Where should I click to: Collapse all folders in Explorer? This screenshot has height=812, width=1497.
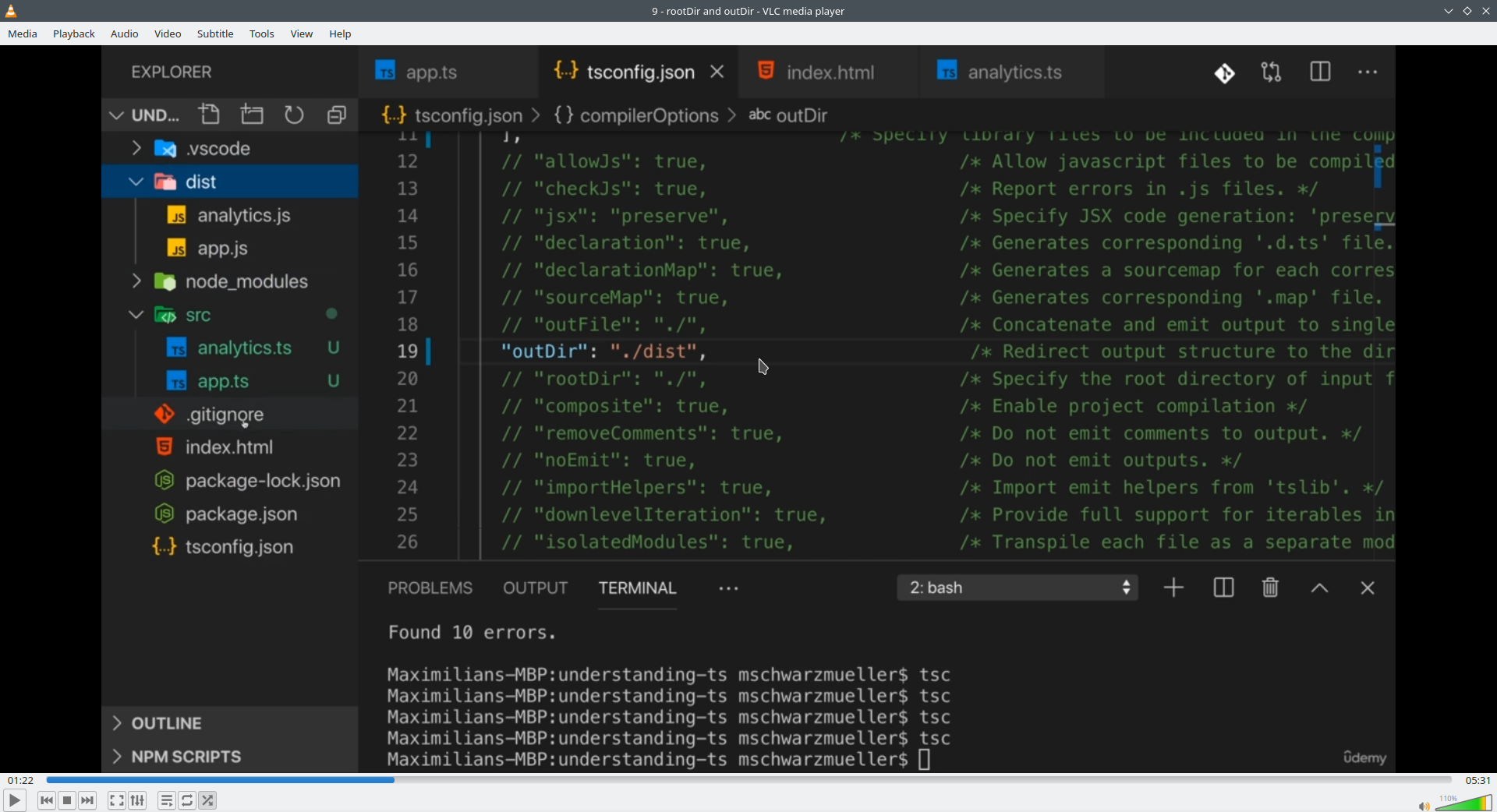pyautogui.click(x=337, y=115)
